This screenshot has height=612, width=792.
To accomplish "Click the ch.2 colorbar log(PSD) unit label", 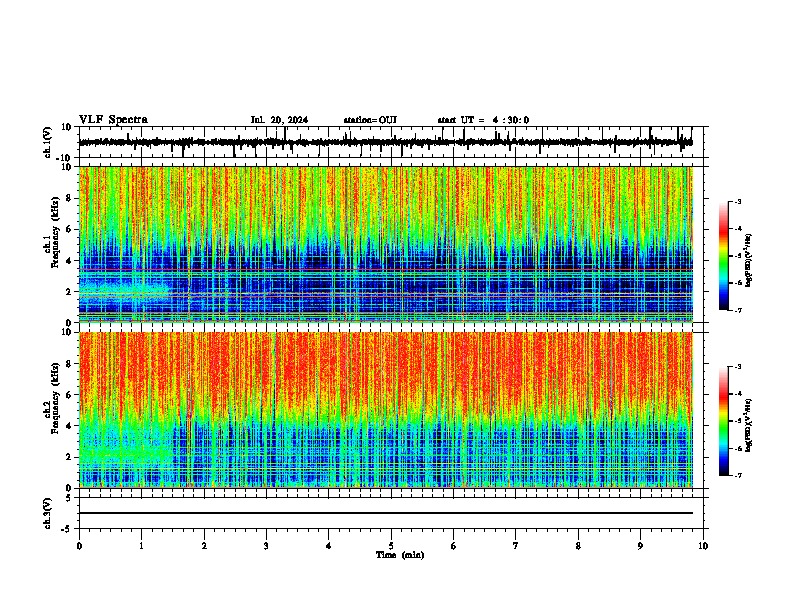I will pos(749,425).
